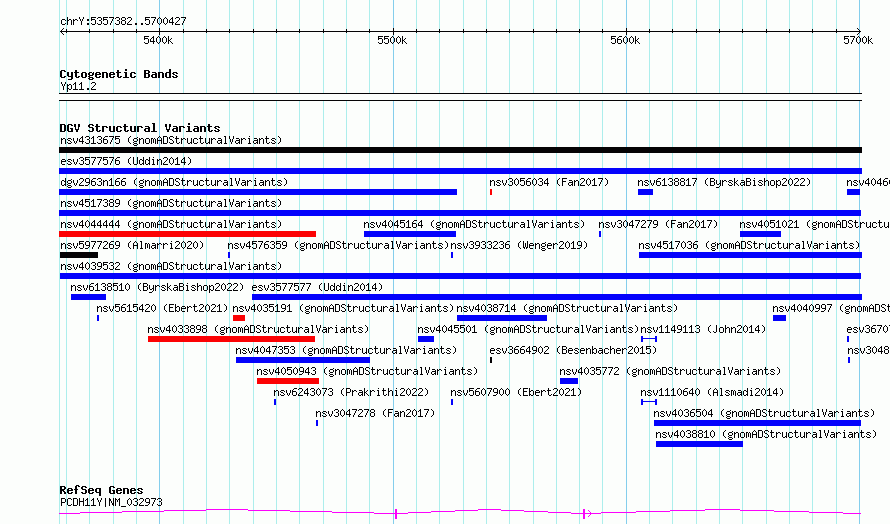Open nsv4045164 gnomAD variant label
The height and width of the screenshot is (524, 890).
474,224
